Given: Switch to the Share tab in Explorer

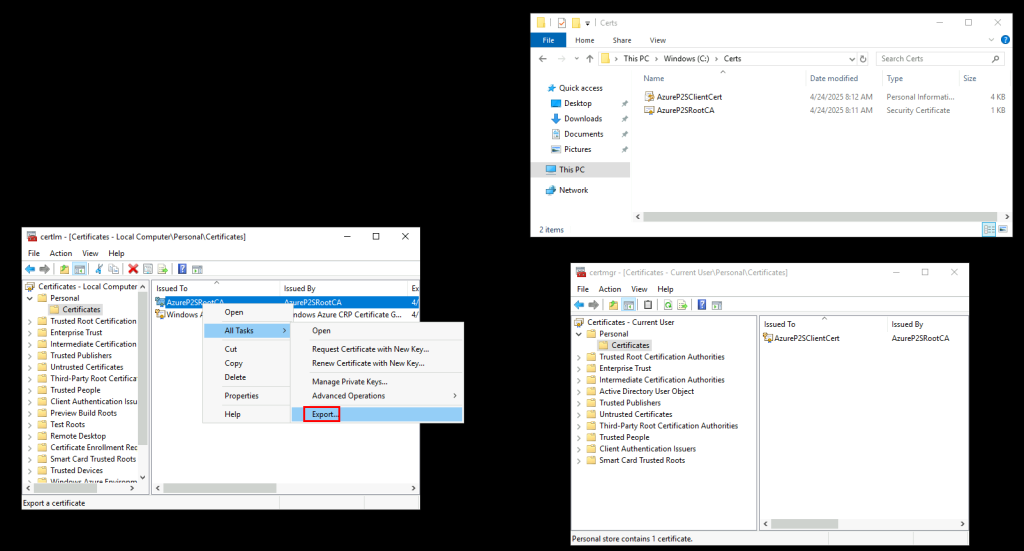Looking at the screenshot, I should point(621,40).
